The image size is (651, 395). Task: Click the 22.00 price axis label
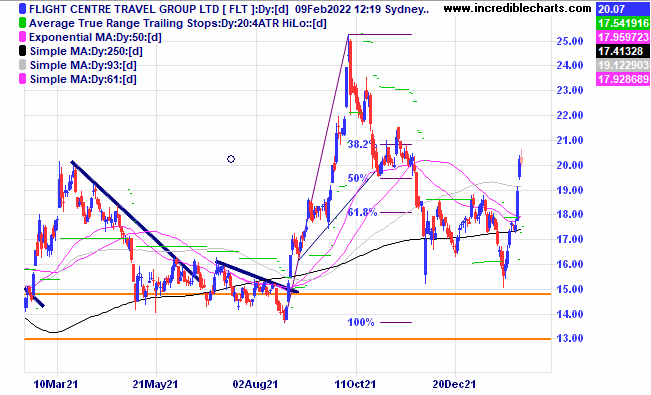(x=570, y=115)
